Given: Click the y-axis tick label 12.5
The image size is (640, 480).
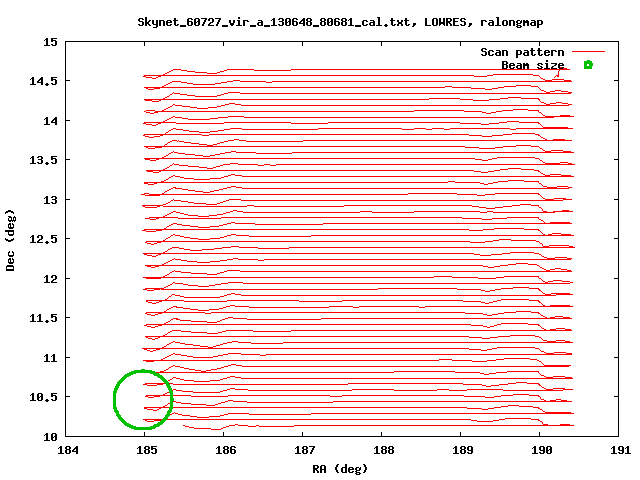Looking at the screenshot, I should [x=43, y=239].
